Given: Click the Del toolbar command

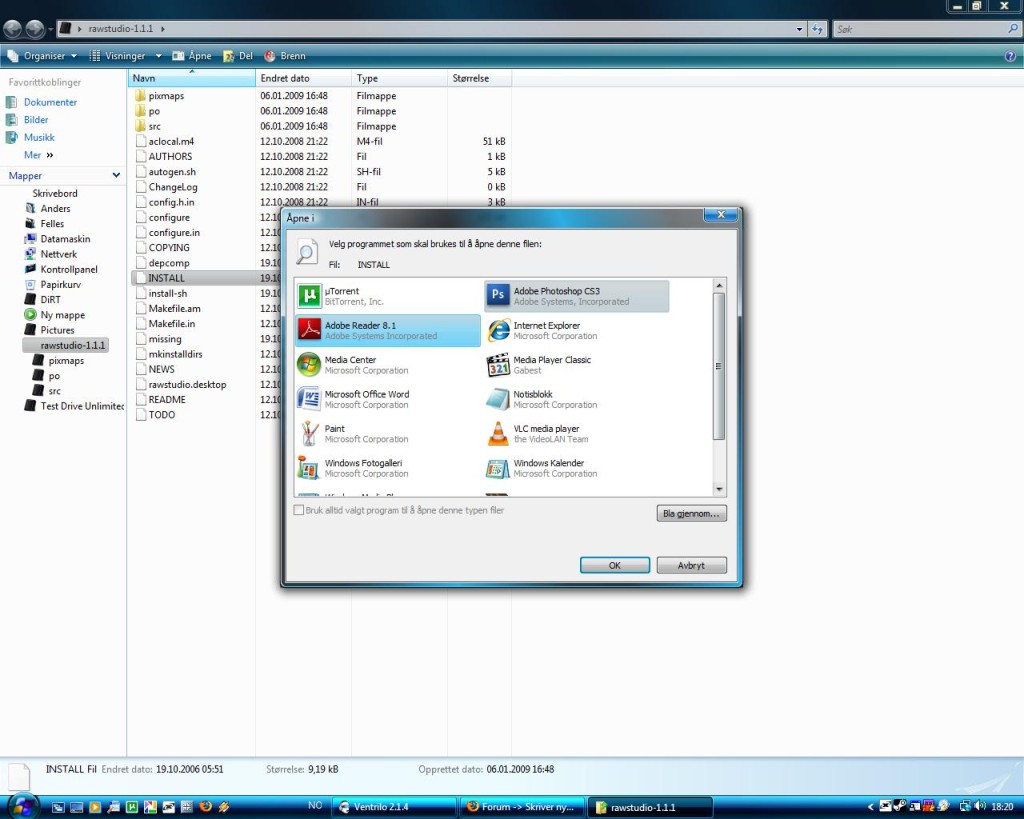Looking at the screenshot, I should 238,56.
